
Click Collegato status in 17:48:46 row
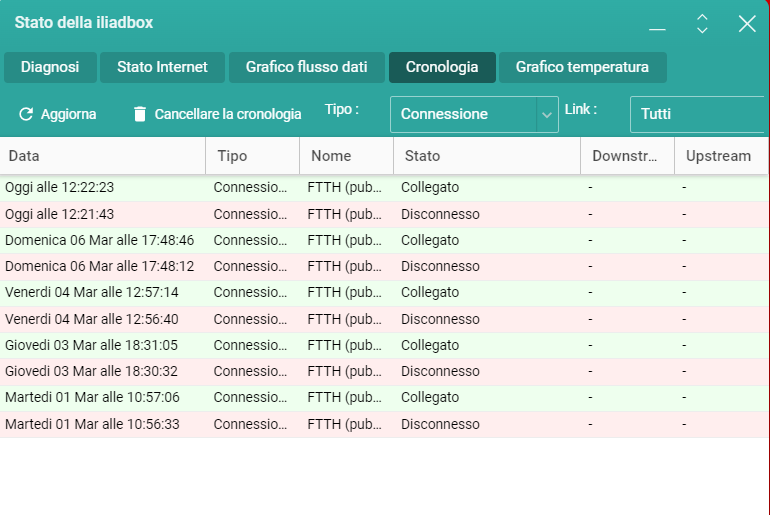(x=430, y=241)
